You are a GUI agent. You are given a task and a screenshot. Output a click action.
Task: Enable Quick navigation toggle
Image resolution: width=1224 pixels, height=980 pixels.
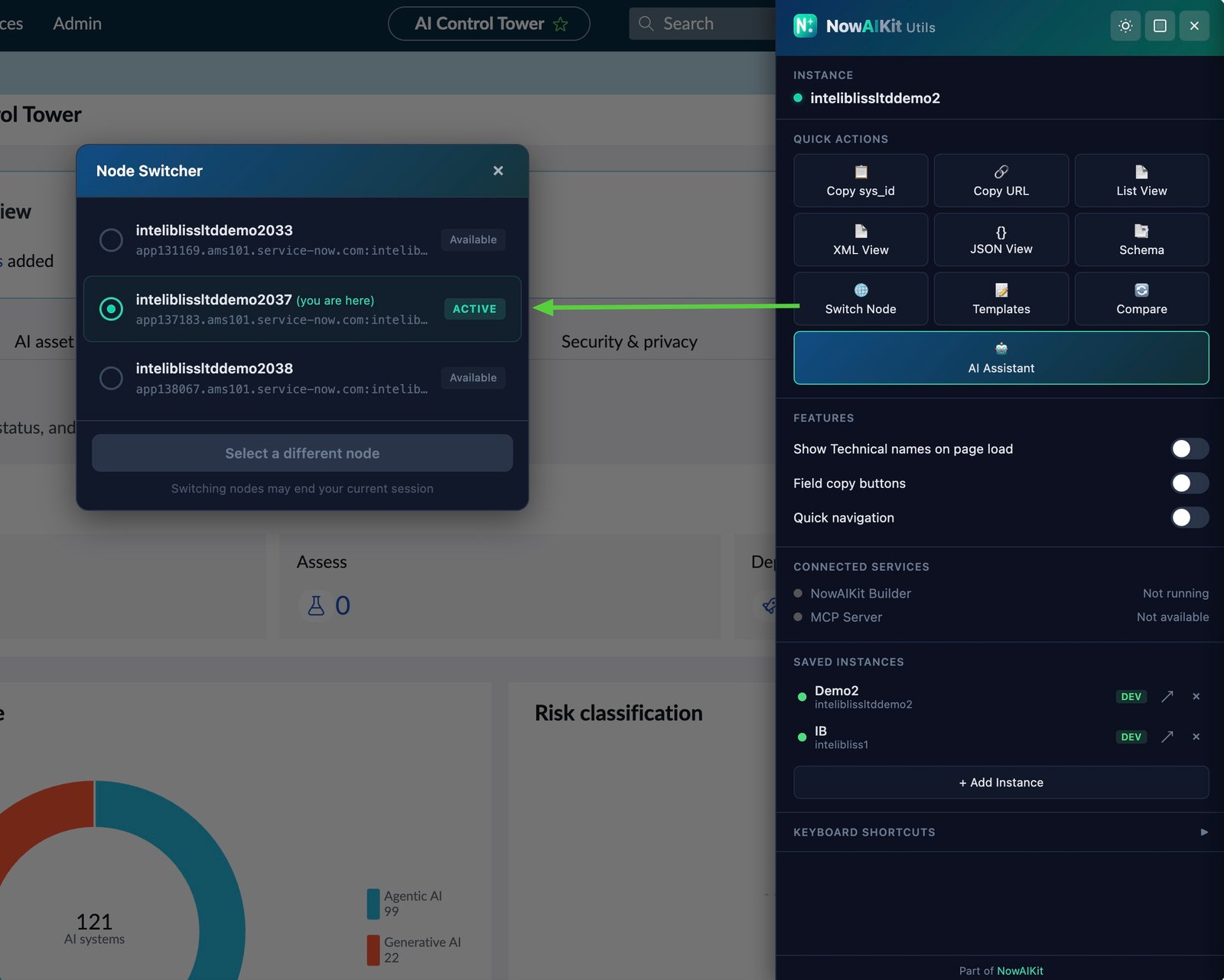[1190, 518]
